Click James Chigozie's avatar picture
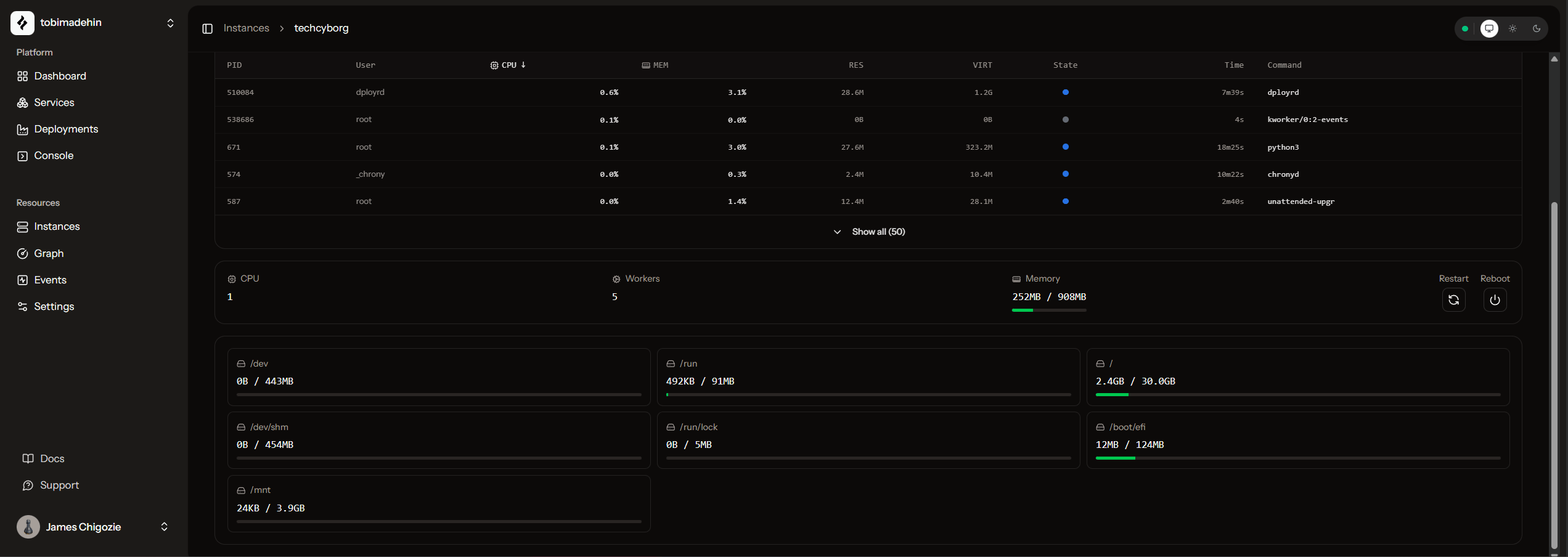 (x=28, y=527)
